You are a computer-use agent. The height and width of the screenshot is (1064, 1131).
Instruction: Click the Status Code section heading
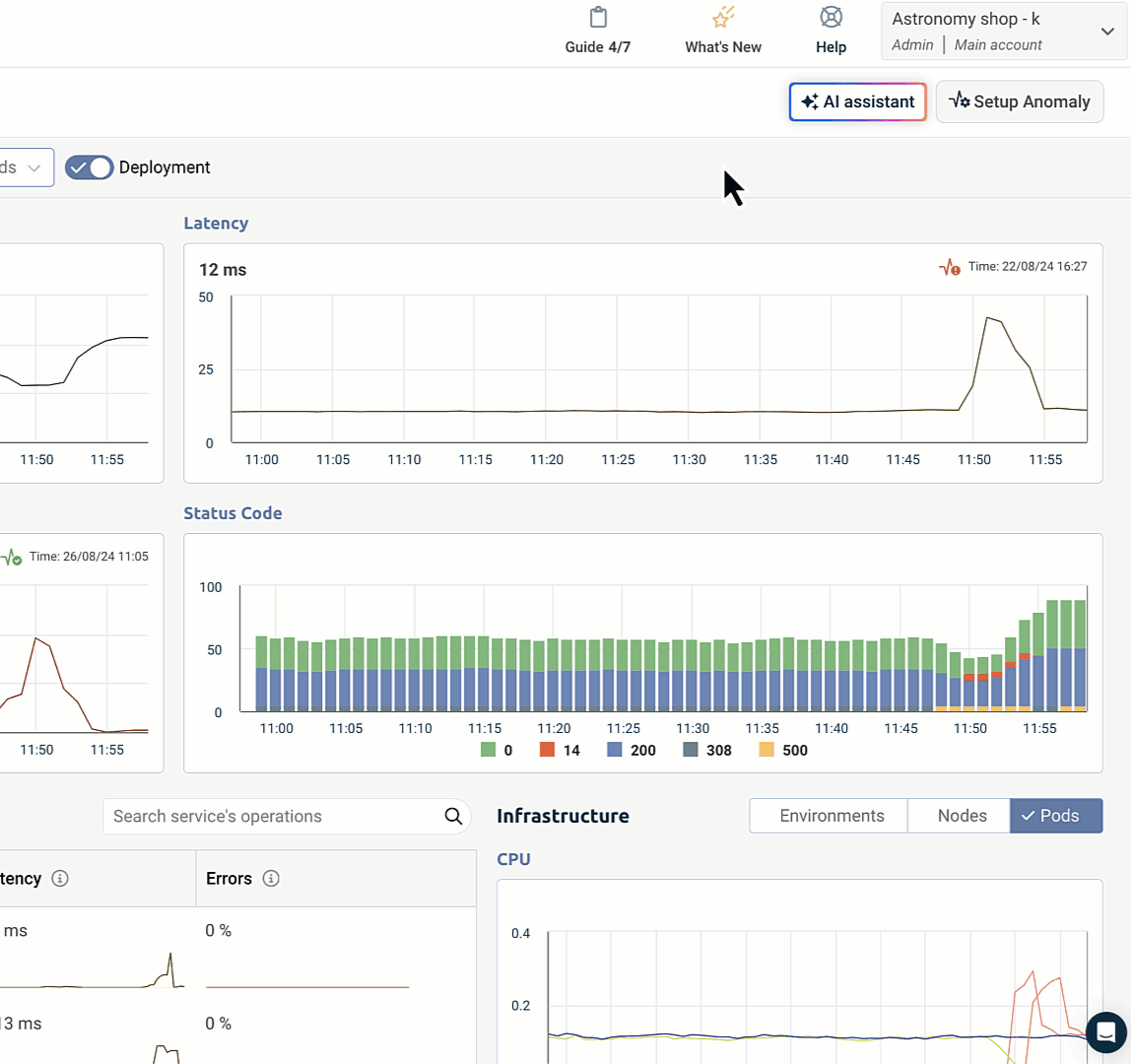[x=233, y=513]
